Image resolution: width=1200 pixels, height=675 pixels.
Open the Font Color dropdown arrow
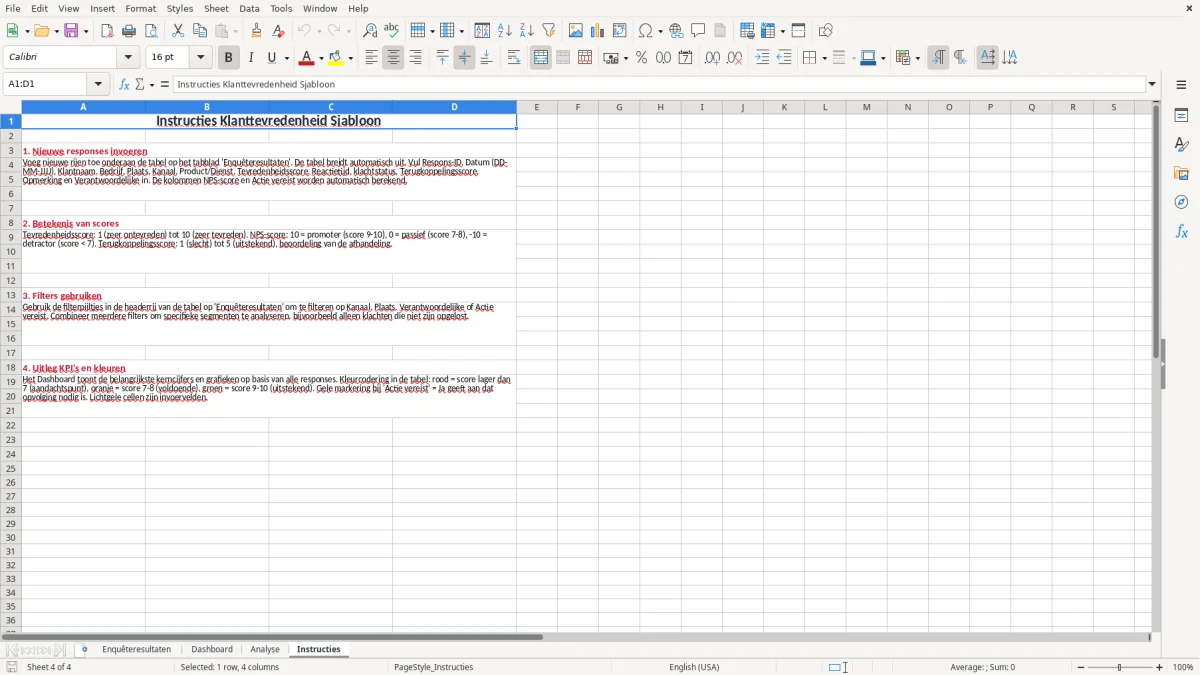point(321,58)
